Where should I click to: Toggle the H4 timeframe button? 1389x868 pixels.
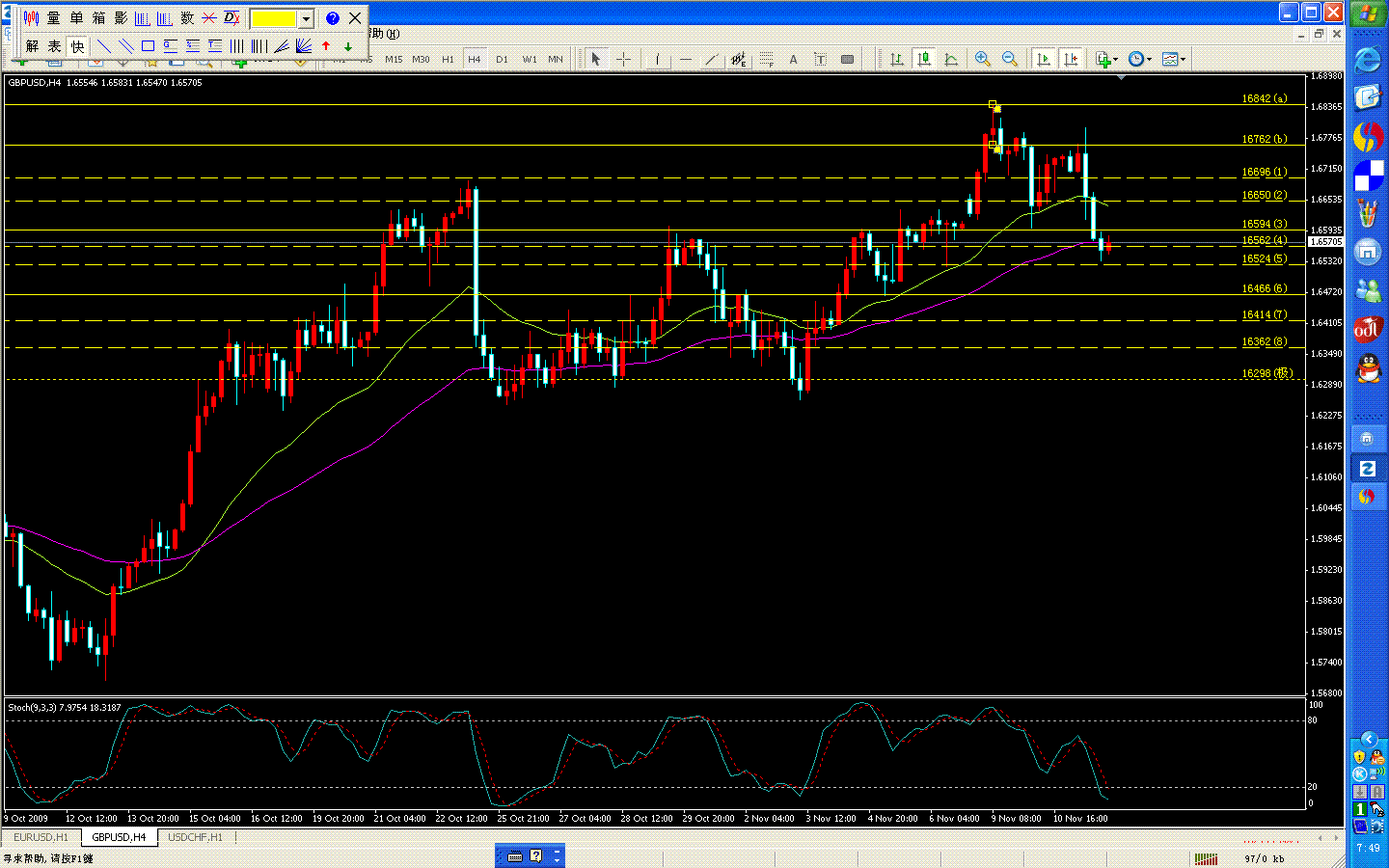[x=475, y=59]
